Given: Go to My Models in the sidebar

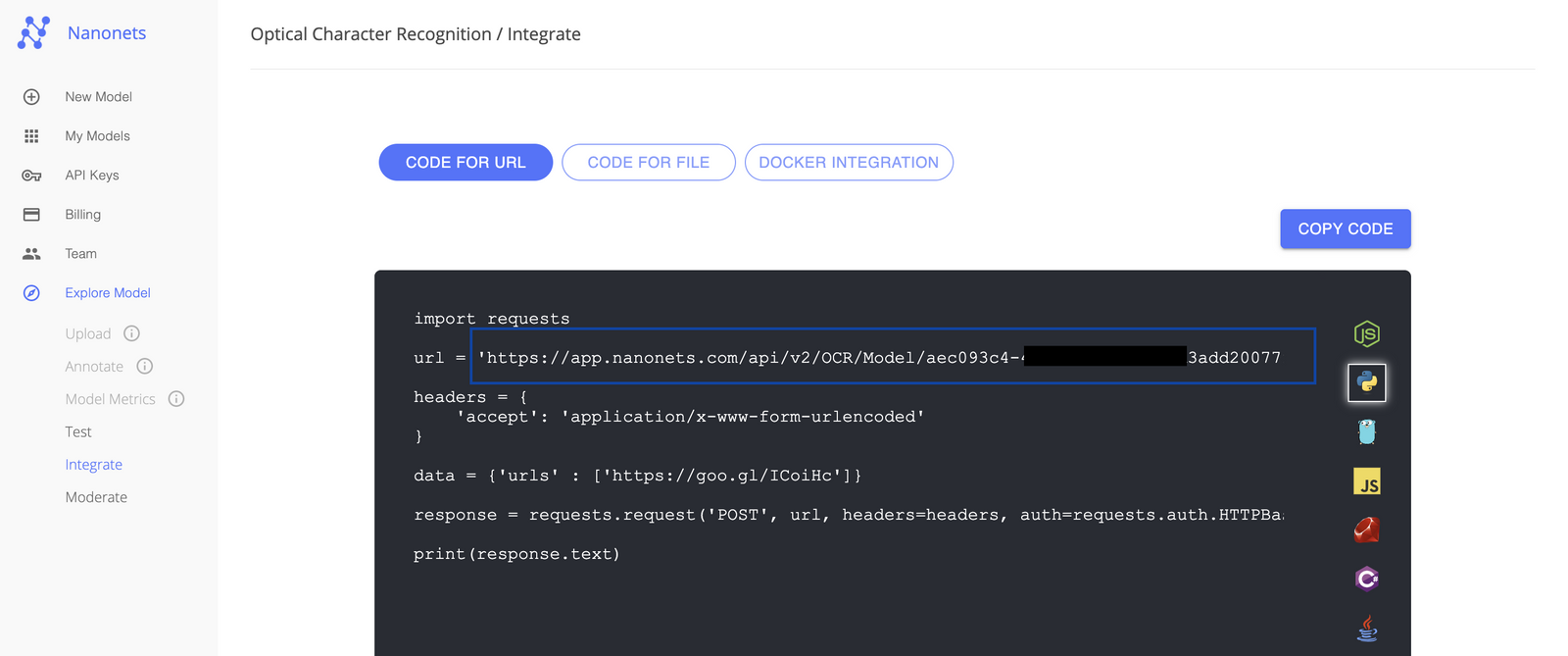Looking at the screenshot, I should 97,136.
